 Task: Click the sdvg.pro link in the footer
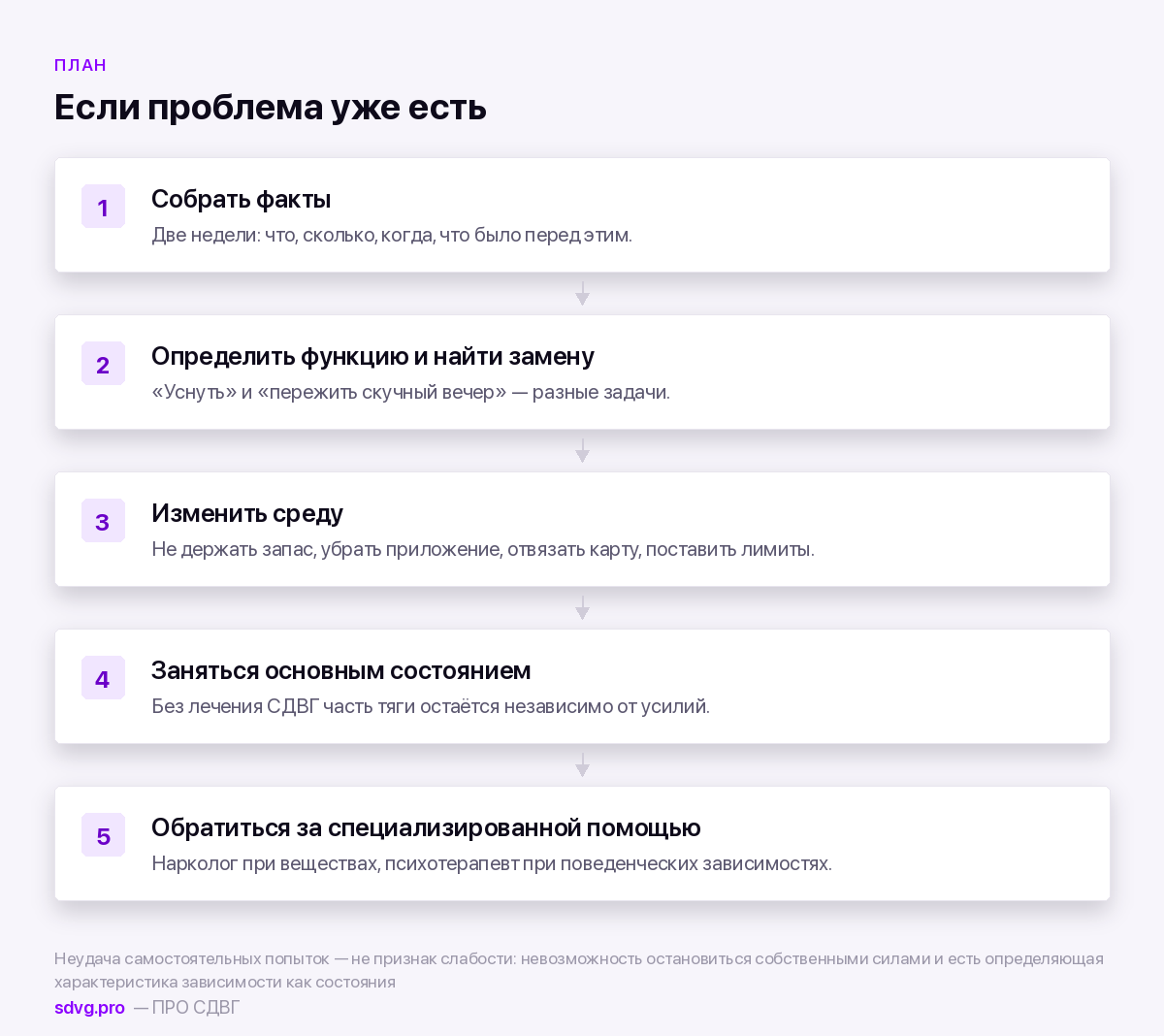[x=89, y=1008]
